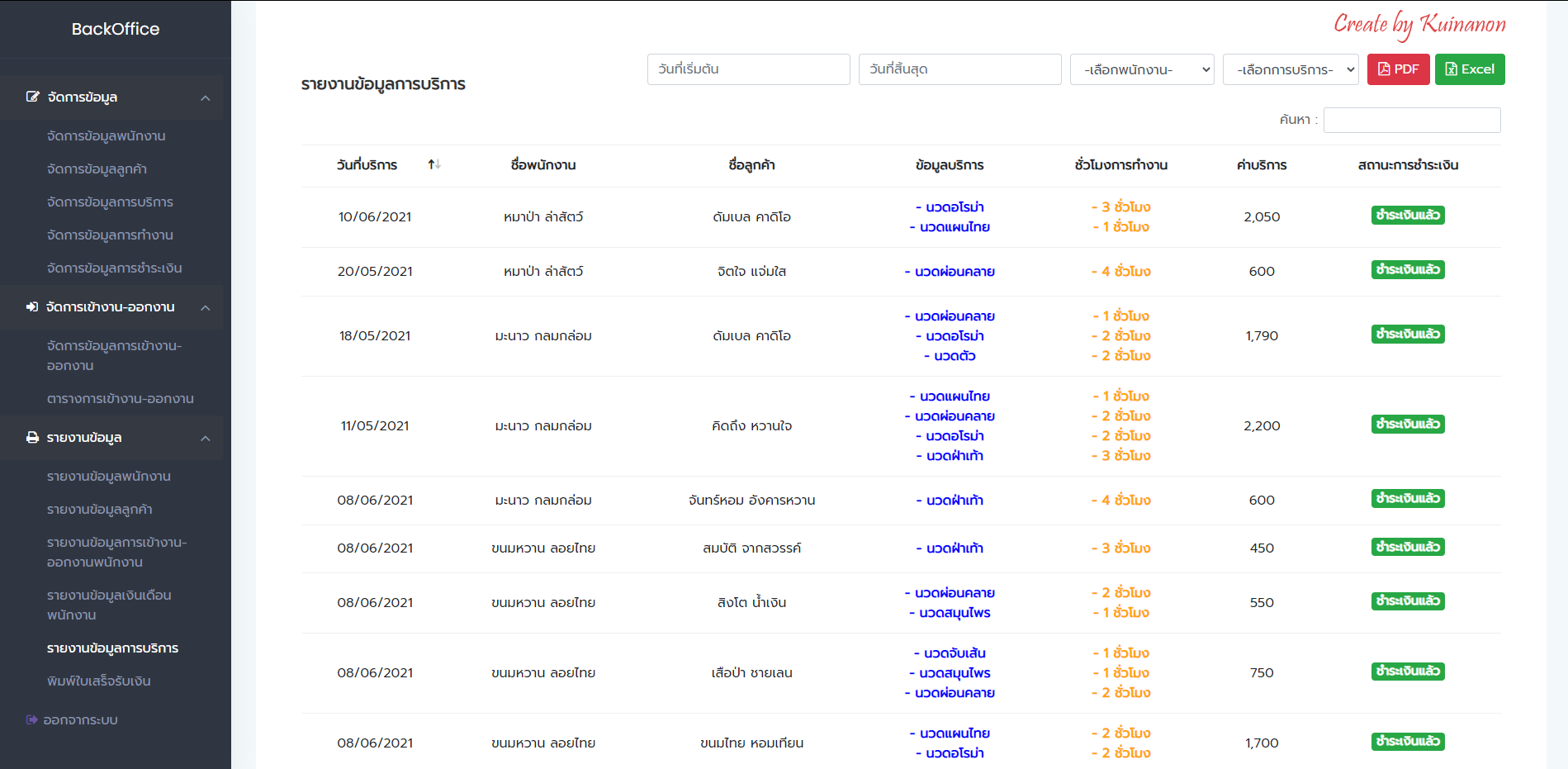The image size is (1568, 769).
Task: Open จัดการข้อมูลพนักงาน in the sidebar
Action: click(107, 136)
